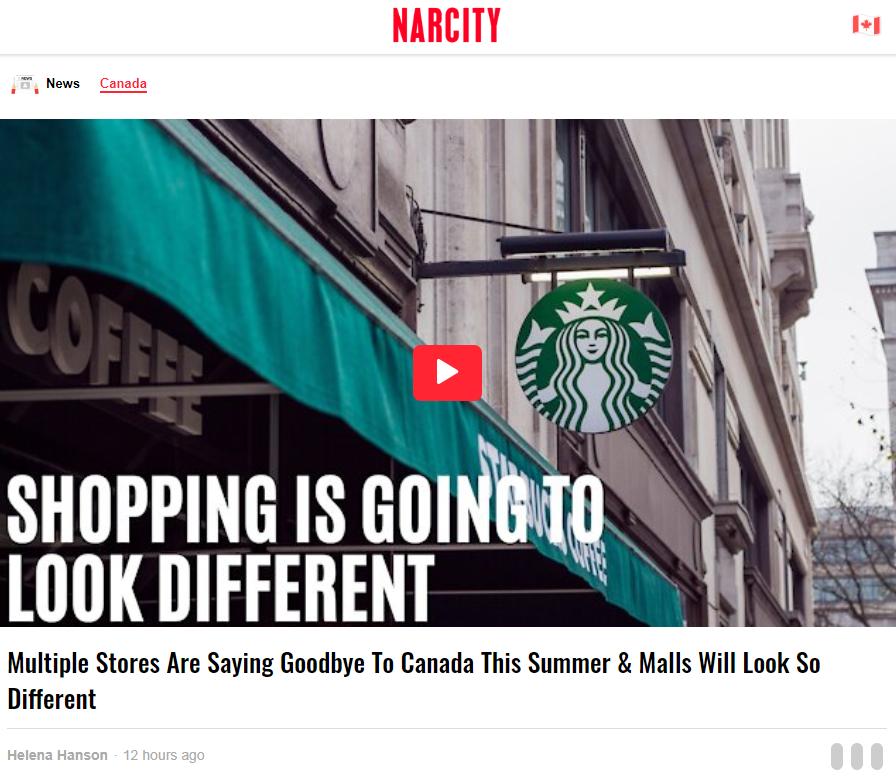This screenshot has width=896, height=779.
Task: Open the Canadian flag region selector
Action: click(x=866, y=25)
